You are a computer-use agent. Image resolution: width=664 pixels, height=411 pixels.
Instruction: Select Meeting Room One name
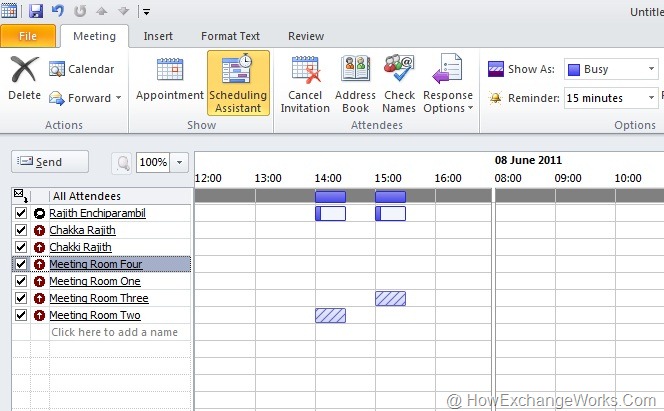[x=95, y=281]
